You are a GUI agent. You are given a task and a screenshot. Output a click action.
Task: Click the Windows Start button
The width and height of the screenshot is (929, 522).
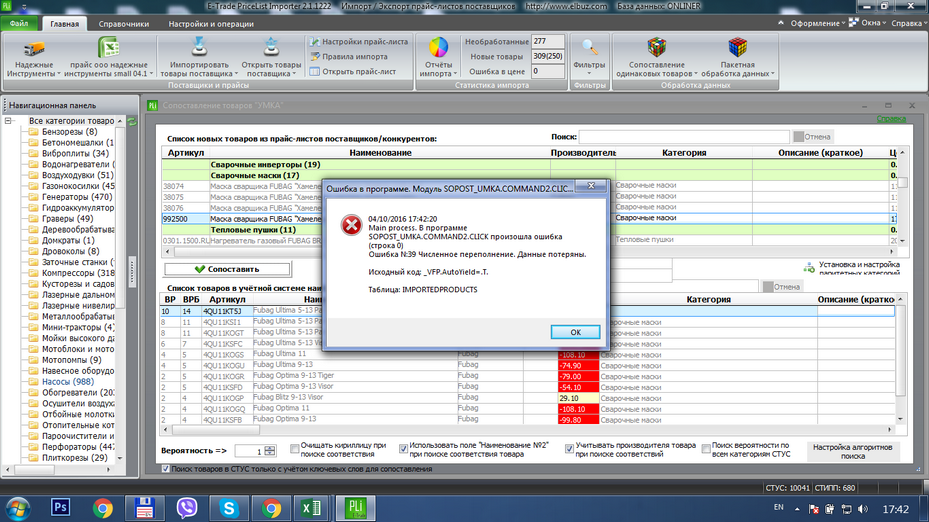[18, 508]
